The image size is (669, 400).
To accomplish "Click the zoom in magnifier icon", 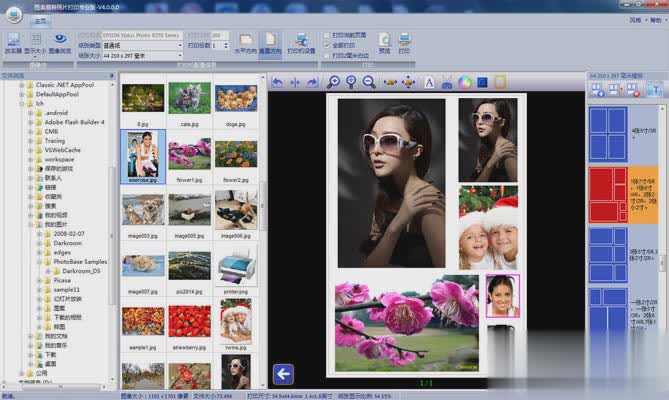I will tap(334, 82).
